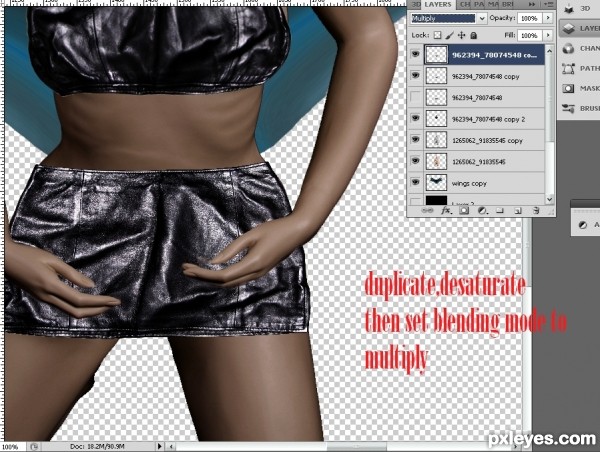
Task: Switch to the 3D tab
Action: [416, 4]
